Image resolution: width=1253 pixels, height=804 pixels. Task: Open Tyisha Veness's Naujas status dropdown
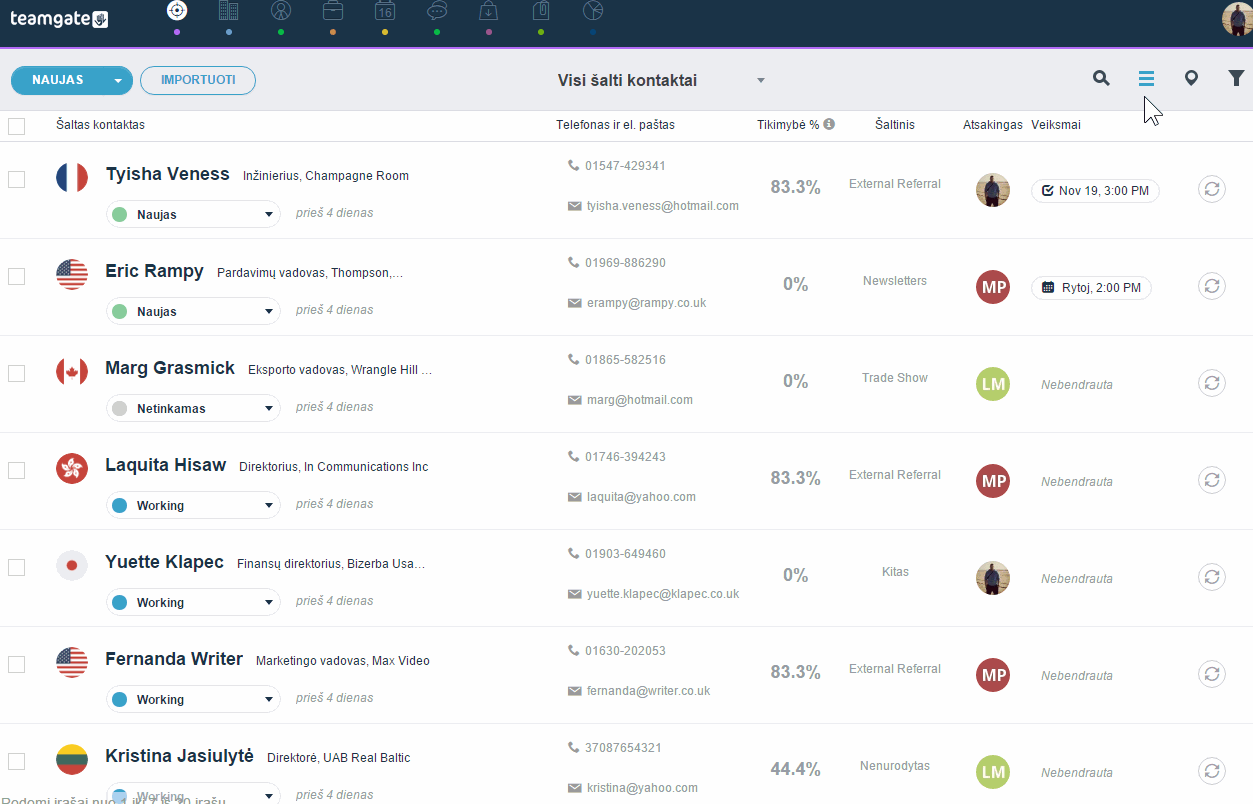(193, 214)
